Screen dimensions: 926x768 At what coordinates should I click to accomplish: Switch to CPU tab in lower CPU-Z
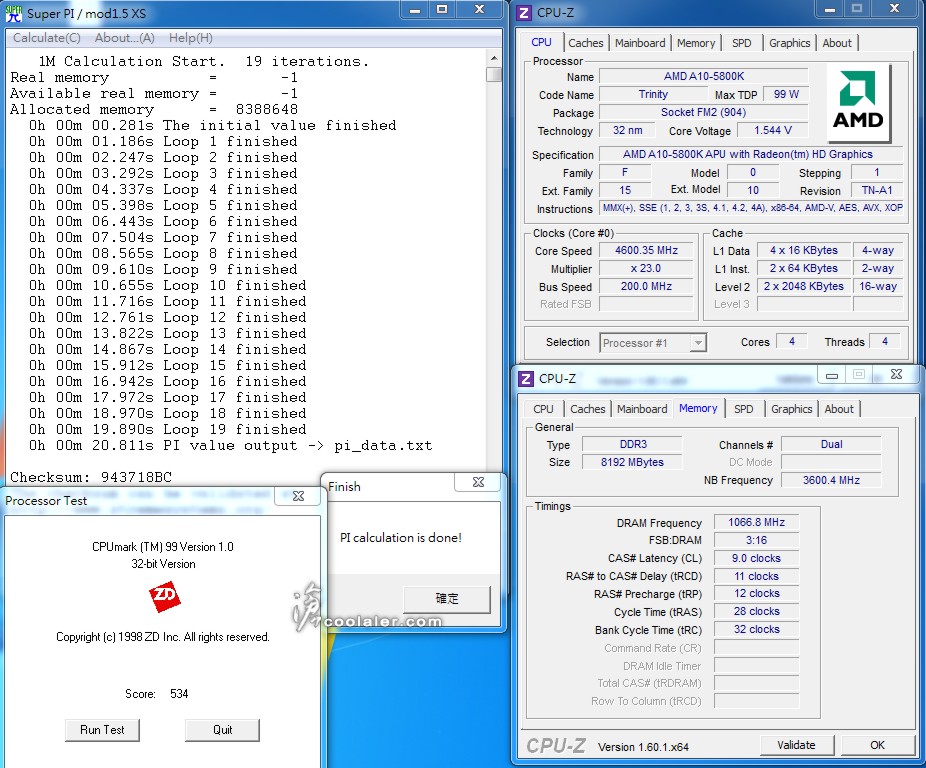pos(543,409)
